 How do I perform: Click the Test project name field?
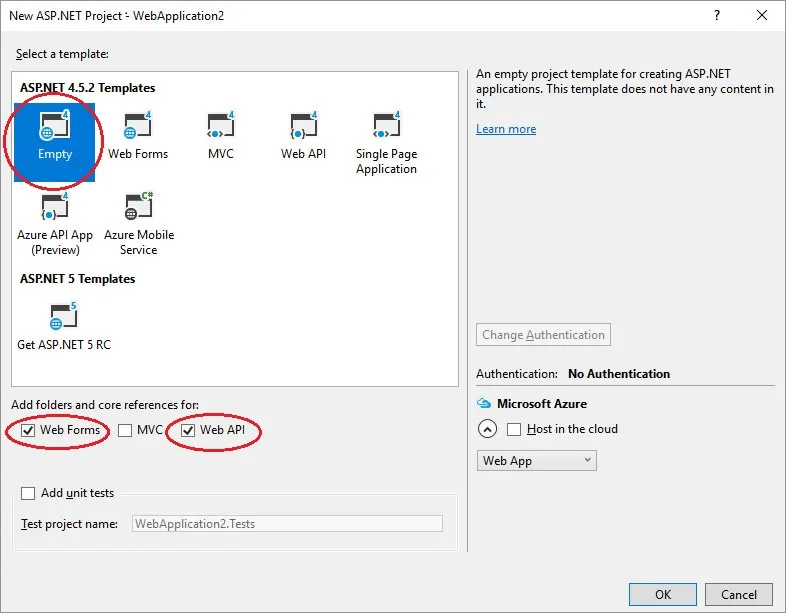click(x=287, y=524)
